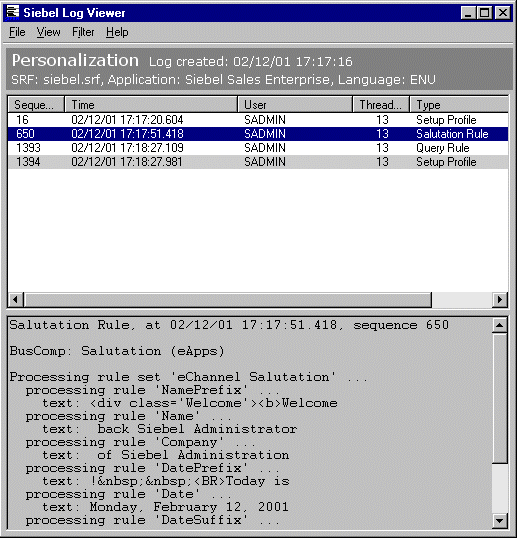
Task: Click the 'text: Monday, February 12, 2001' line
Action: (165, 507)
